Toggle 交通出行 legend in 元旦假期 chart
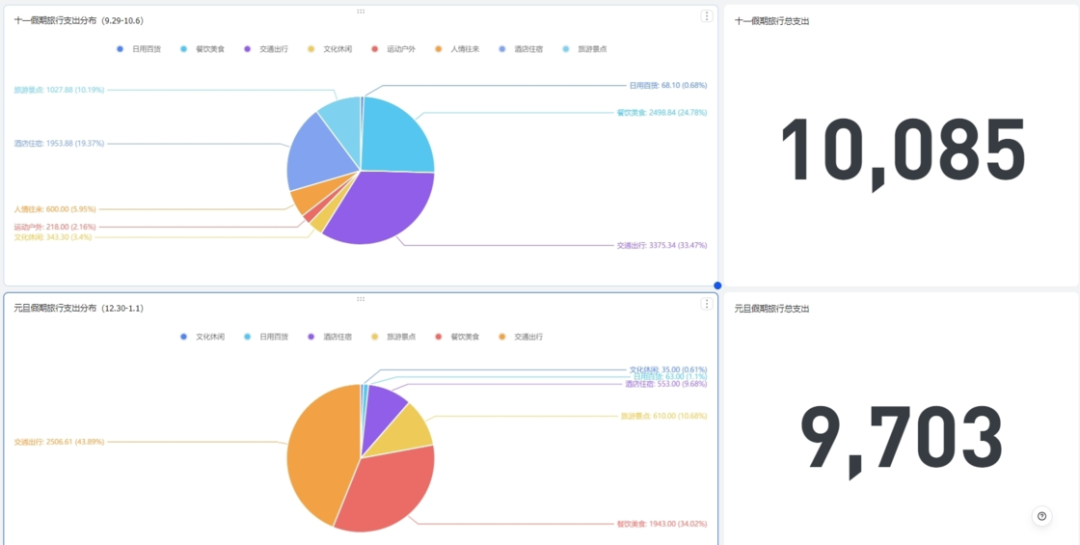The image size is (1080, 545). tap(521, 337)
